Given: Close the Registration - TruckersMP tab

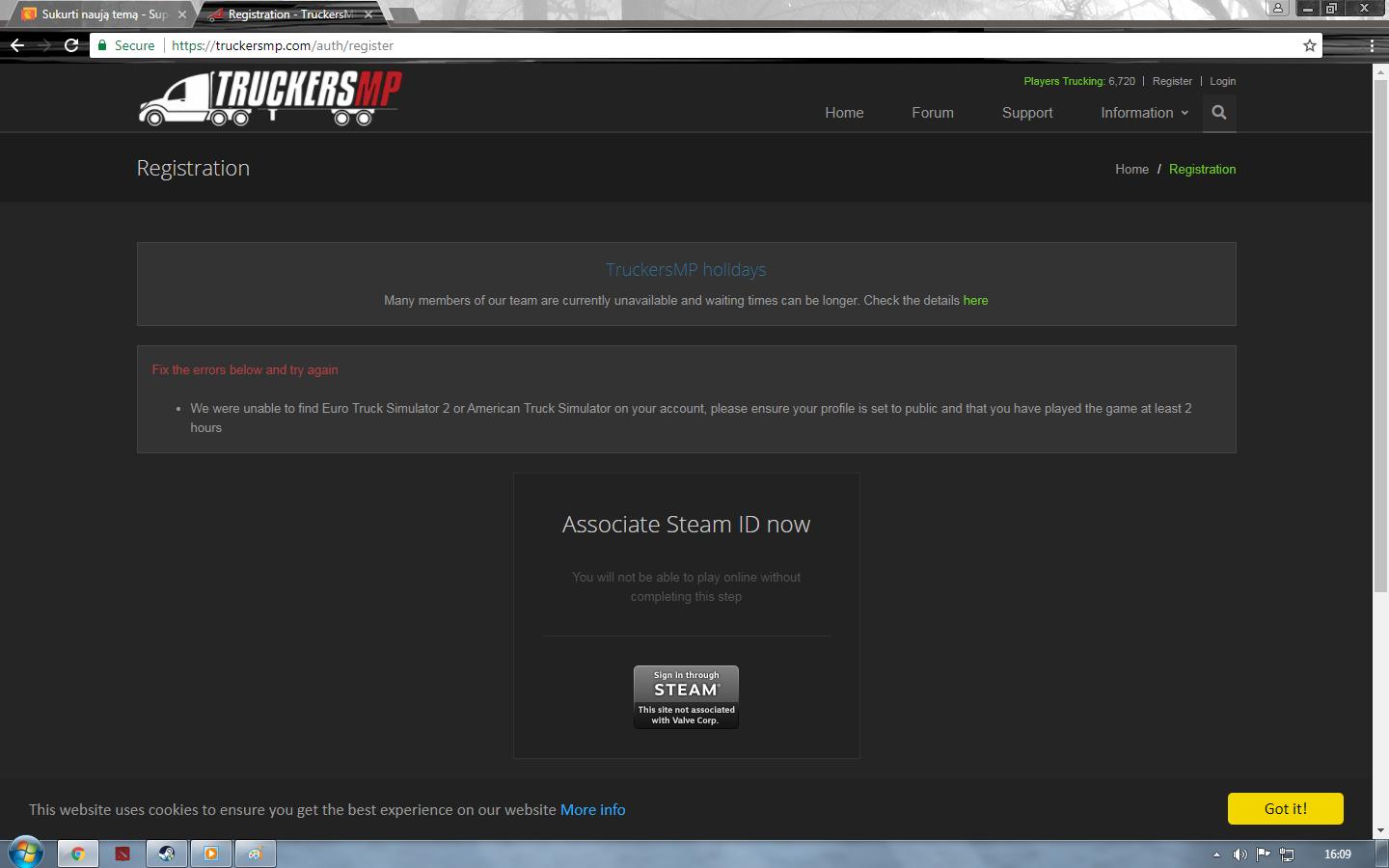Looking at the screenshot, I should 368,14.
